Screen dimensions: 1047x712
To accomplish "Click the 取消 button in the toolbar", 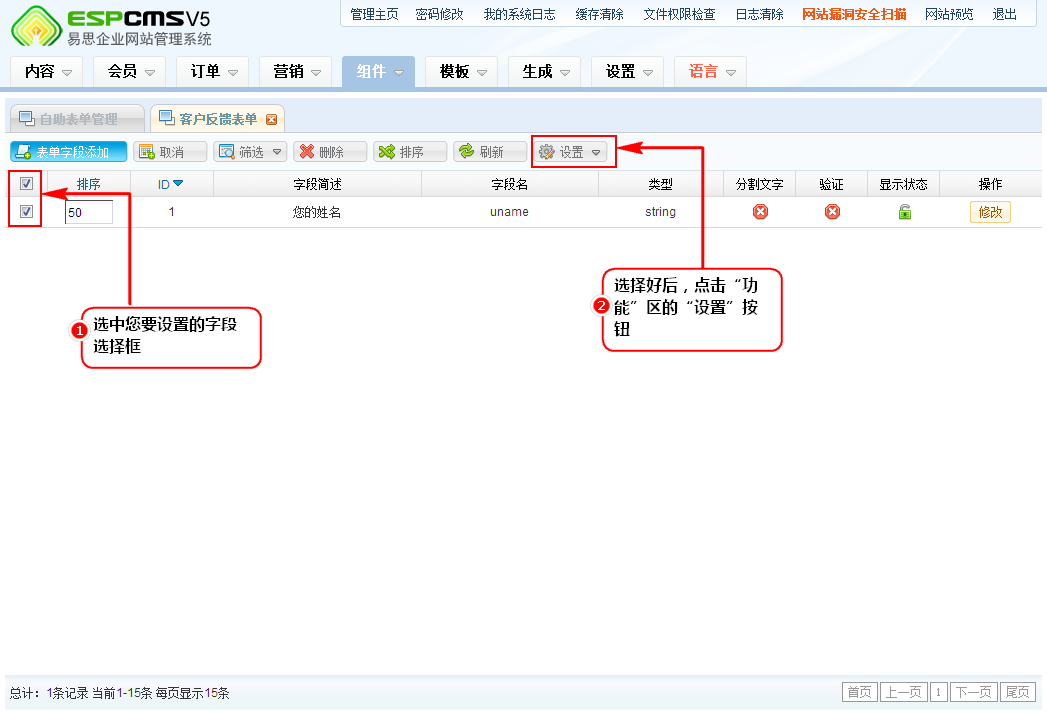I will 170,152.
